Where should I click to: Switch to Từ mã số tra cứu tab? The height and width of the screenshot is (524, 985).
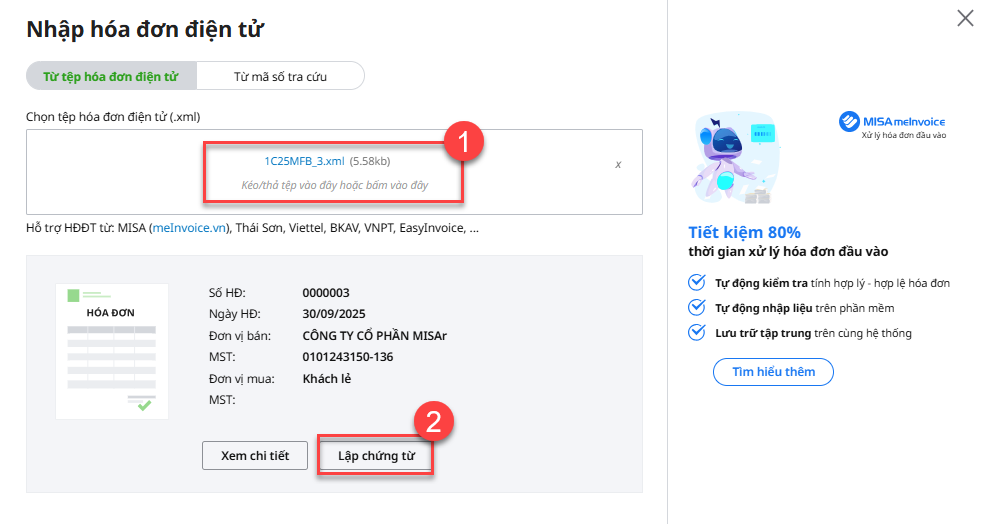[280, 76]
